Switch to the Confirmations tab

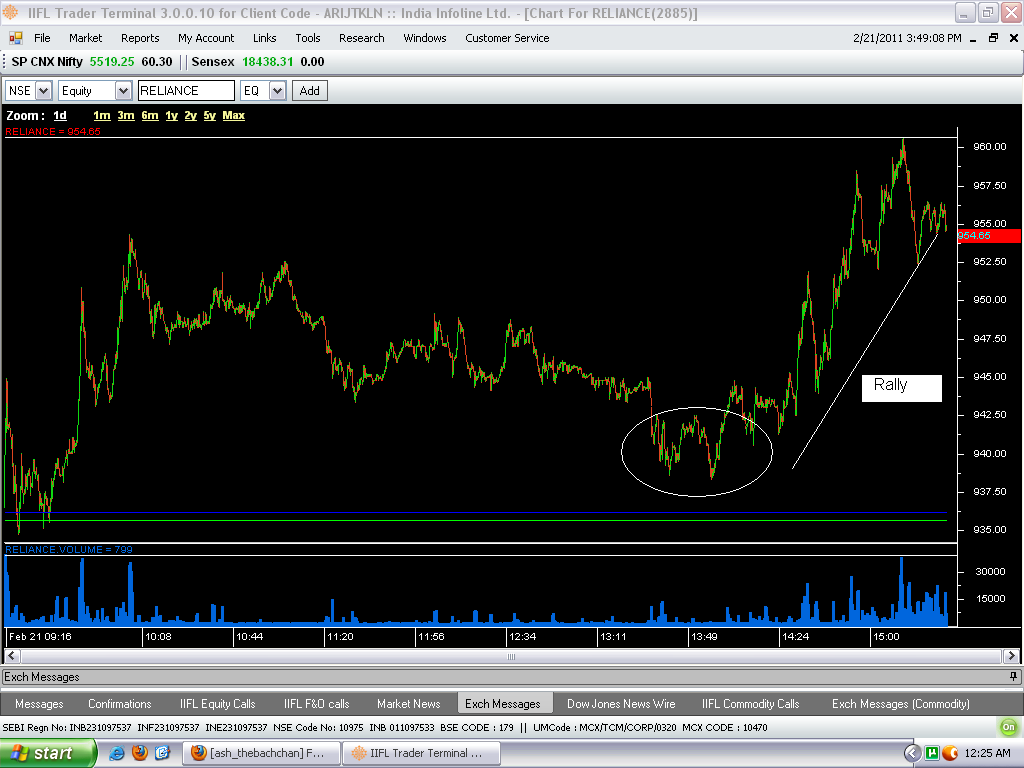click(120, 703)
